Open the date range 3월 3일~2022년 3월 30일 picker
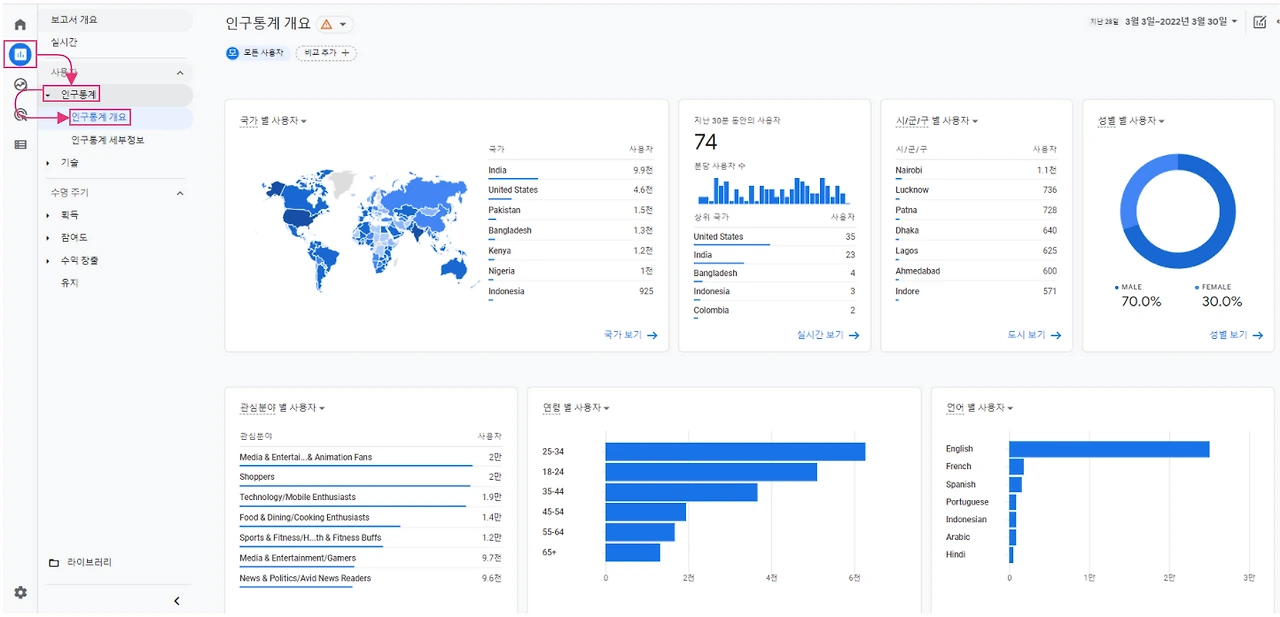Viewport: 1280px width, 617px height. pyautogui.click(x=1180, y=21)
